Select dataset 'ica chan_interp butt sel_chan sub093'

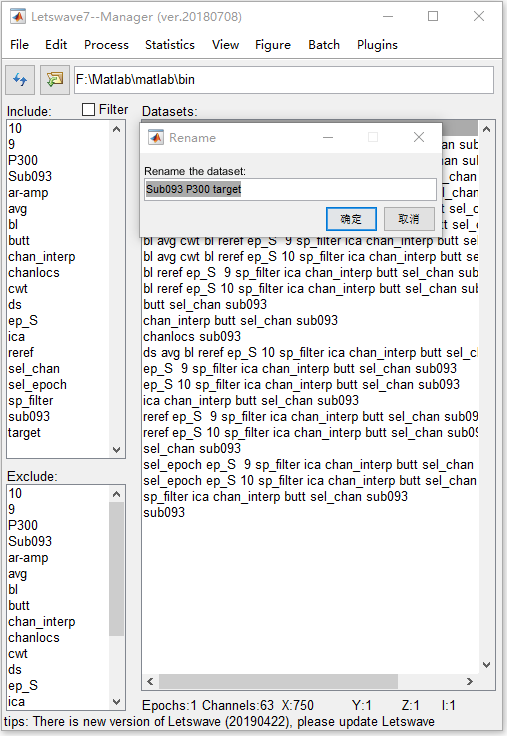click(251, 400)
